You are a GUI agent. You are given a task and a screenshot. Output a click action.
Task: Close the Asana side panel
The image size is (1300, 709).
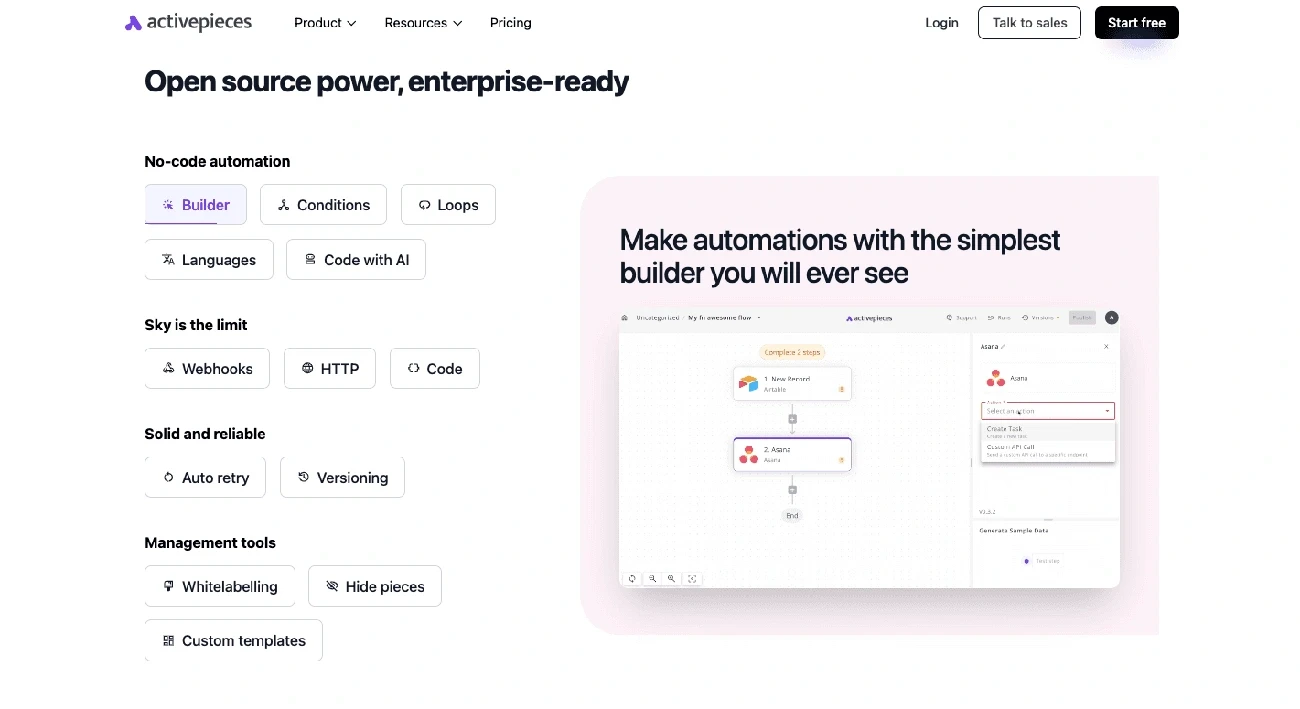coord(1106,346)
